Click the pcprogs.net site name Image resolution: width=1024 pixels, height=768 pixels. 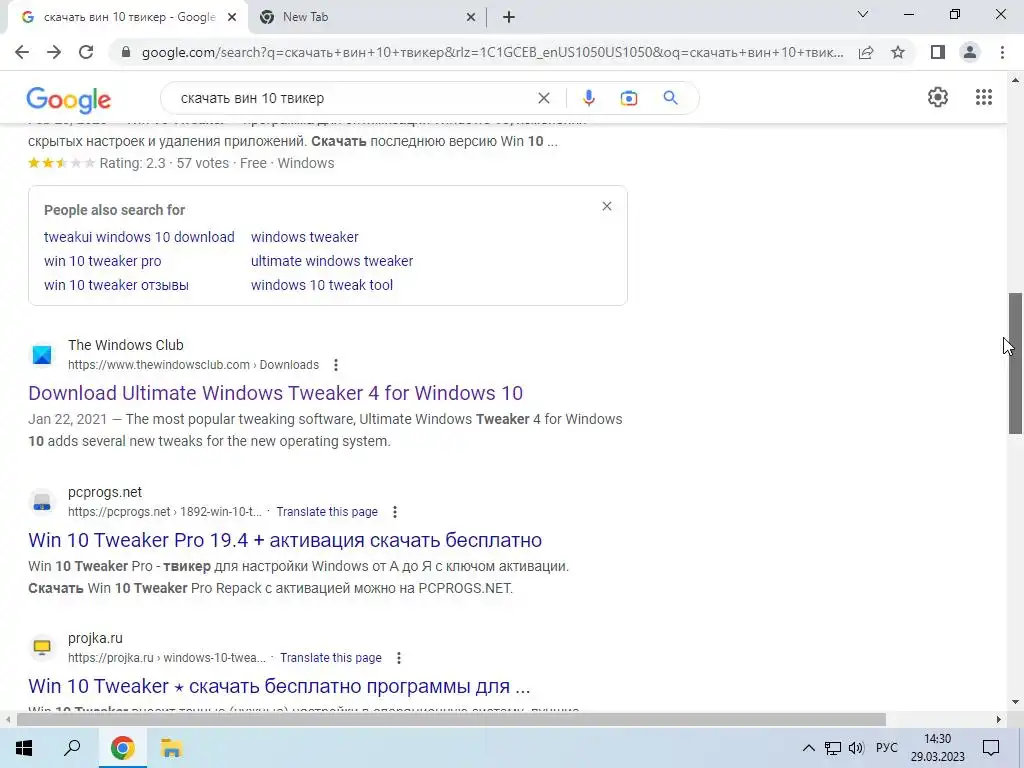[x=104, y=492]
